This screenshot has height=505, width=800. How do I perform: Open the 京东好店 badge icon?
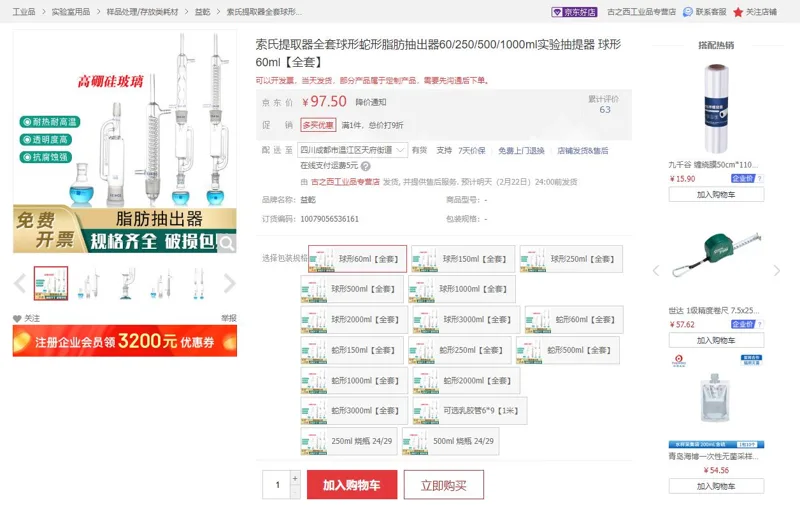point(574,12)
